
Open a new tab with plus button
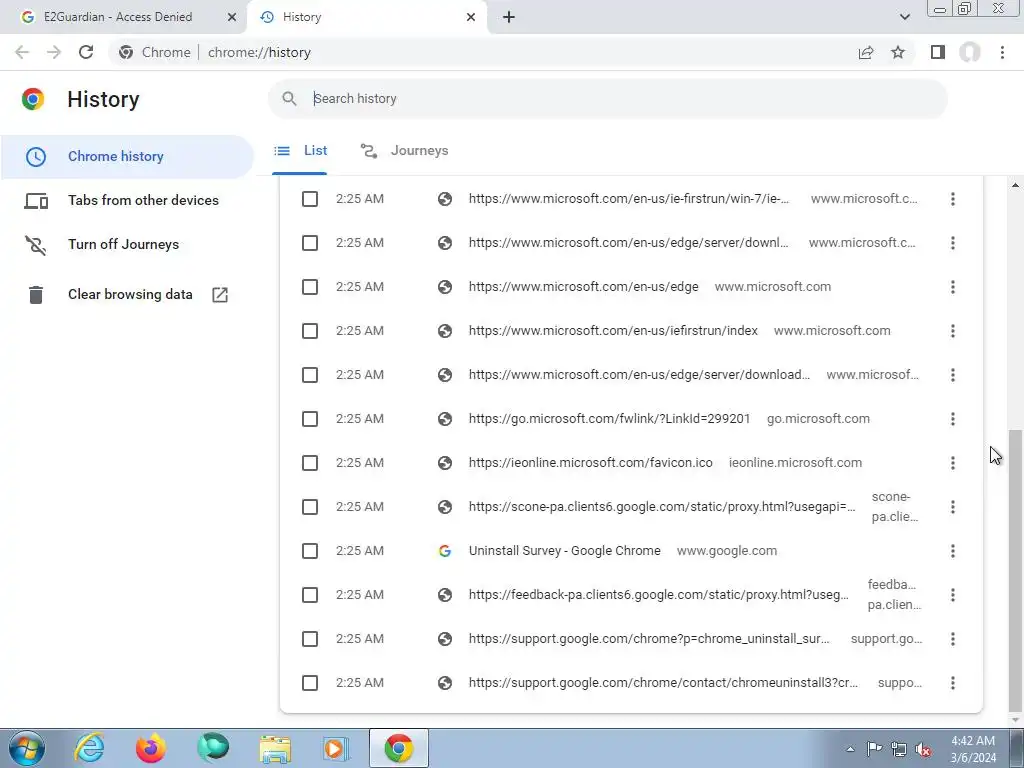509,17
